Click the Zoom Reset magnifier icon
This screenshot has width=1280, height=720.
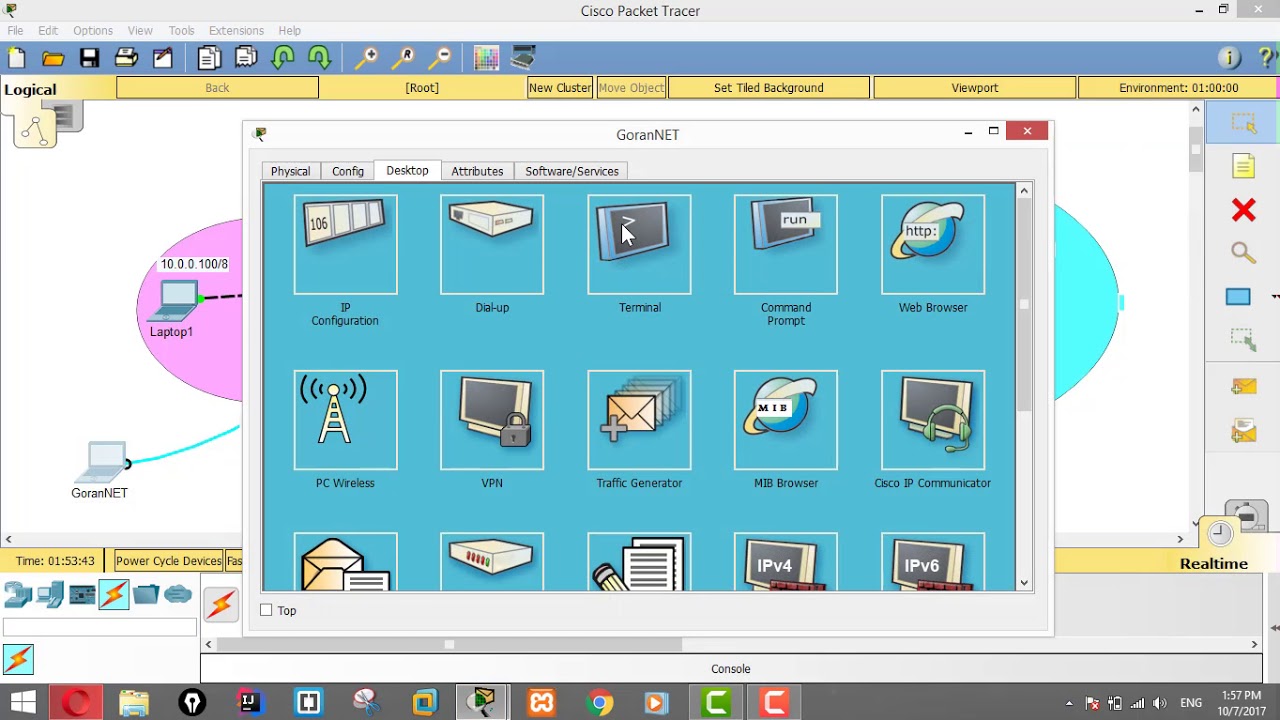click(404, 58)
